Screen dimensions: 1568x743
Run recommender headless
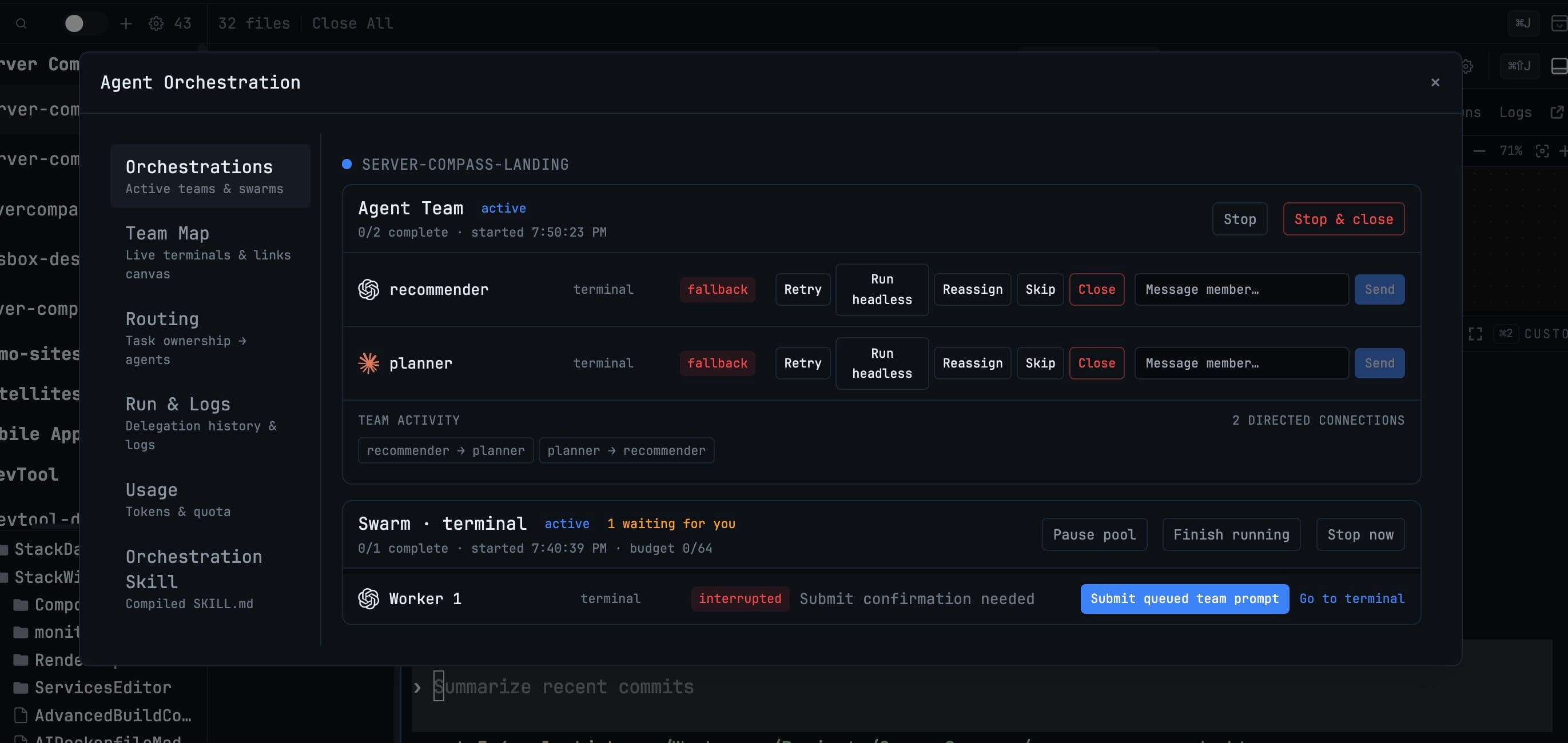coord(881,290)
